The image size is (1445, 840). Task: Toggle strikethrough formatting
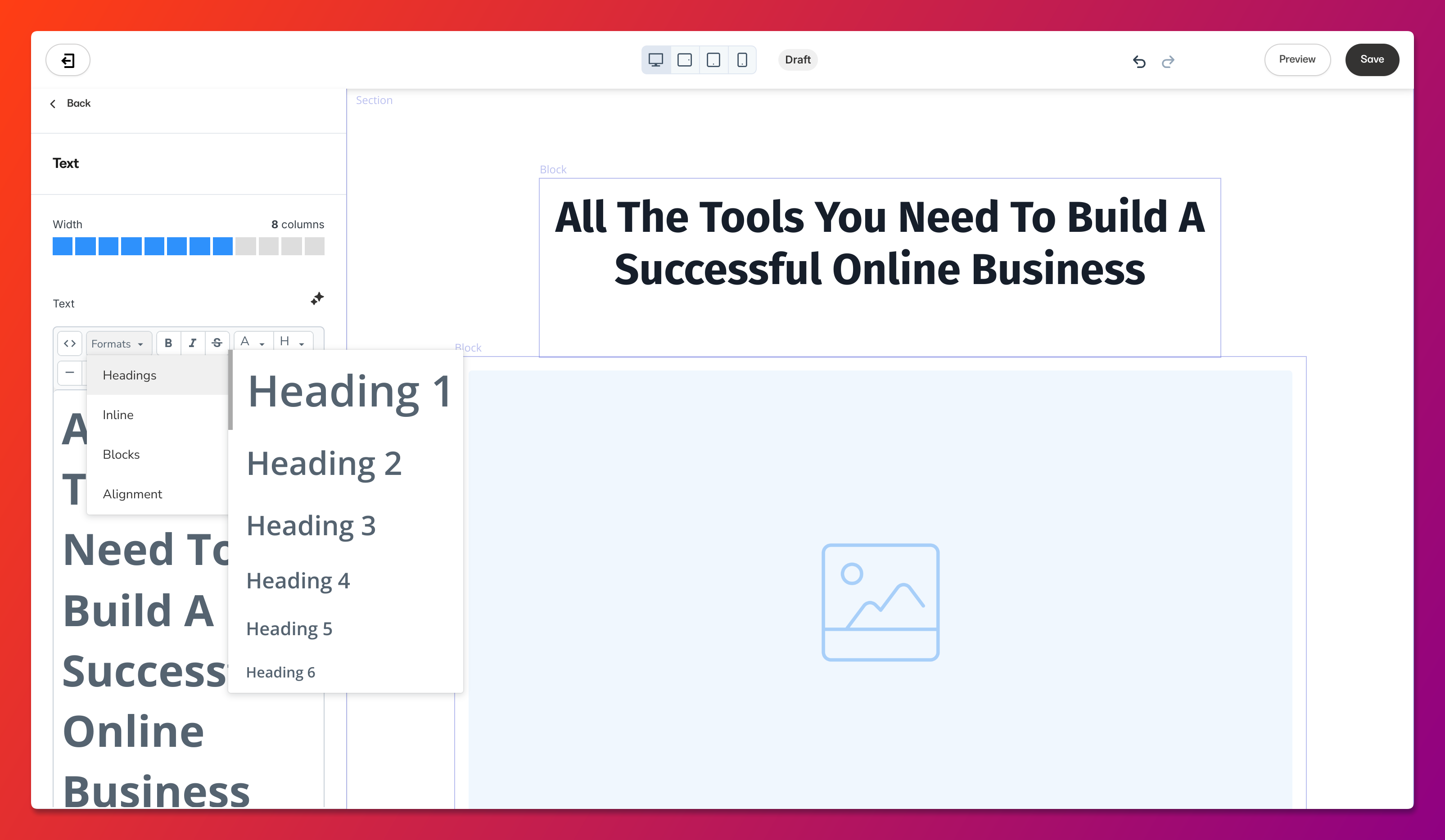[217, 343]
